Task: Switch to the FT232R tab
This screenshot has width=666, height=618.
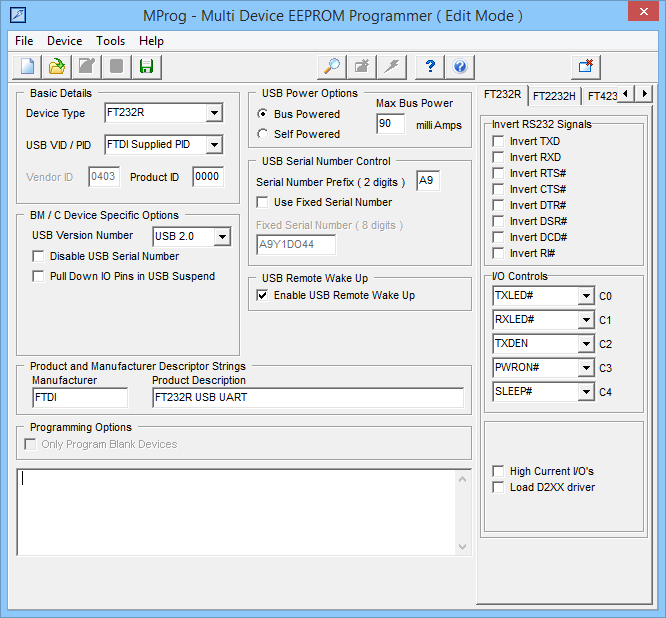Action: click(x=502, y=95)
